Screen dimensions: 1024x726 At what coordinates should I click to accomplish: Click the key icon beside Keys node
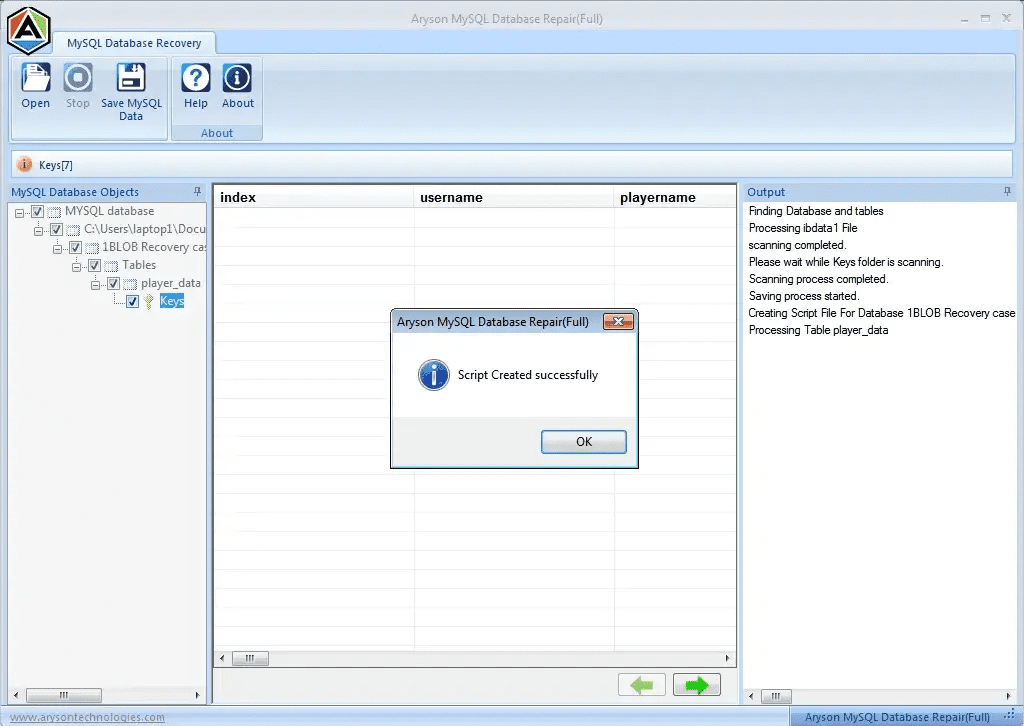tap(149, 301)
